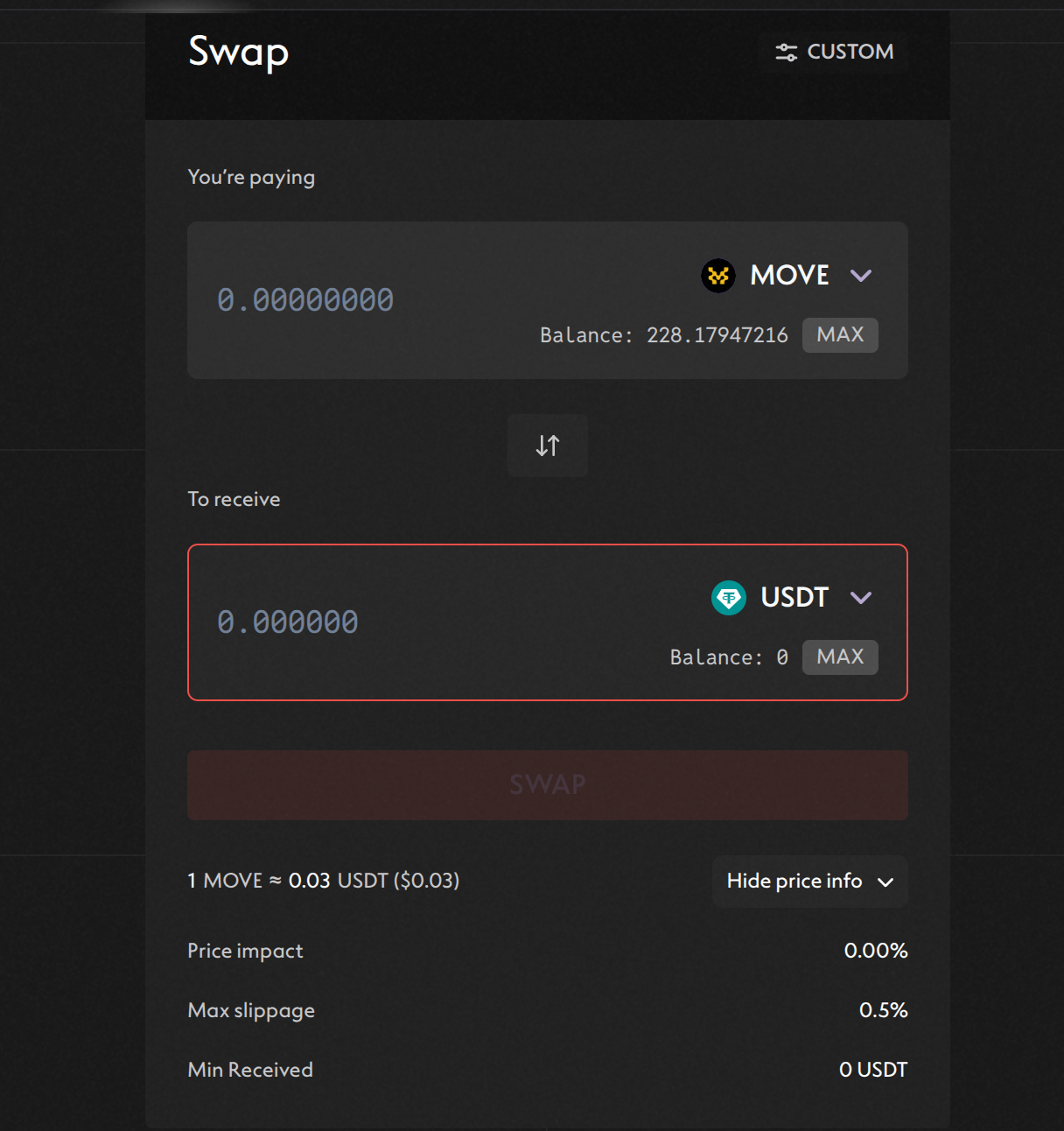Click the Price impact 0.00% value
Screen dimensions: 1064x1131
coord(876,951)
